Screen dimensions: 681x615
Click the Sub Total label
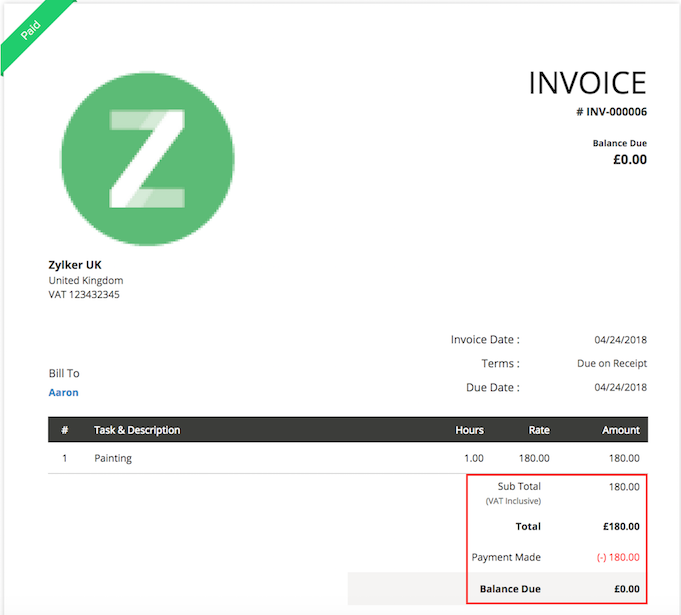[519, 486]
